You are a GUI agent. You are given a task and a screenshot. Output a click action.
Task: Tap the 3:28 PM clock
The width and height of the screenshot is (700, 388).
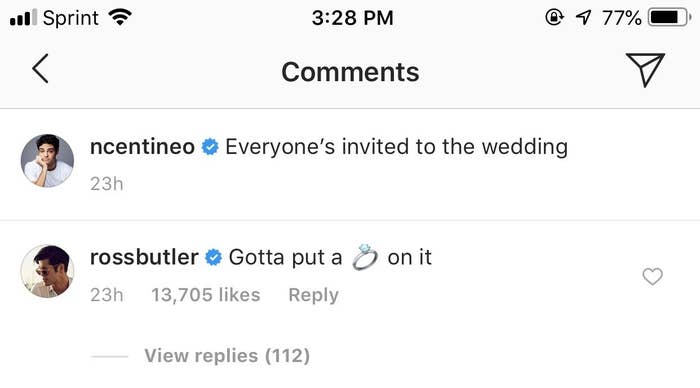coord(352,18)
